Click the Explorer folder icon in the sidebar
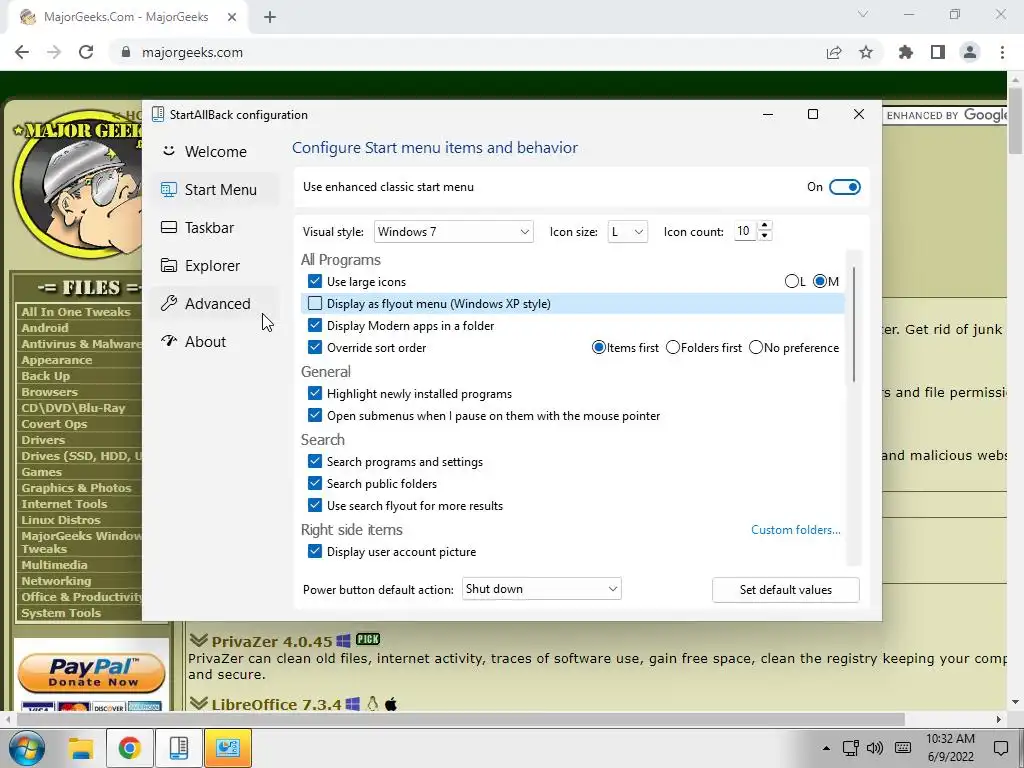 pyautogui.click(x=169, y=265)
